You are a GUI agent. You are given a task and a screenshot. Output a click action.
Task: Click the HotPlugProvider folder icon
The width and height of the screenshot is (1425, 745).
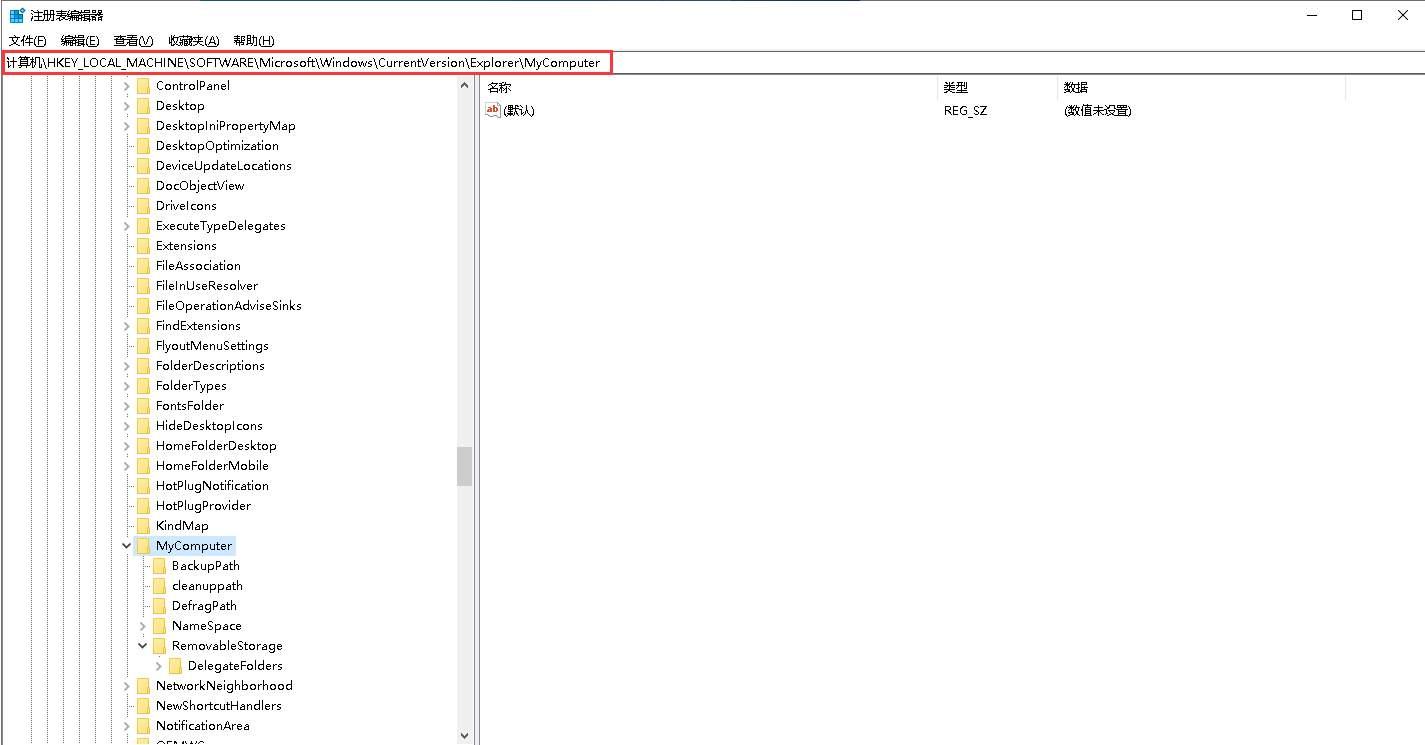tap(143, 506)
